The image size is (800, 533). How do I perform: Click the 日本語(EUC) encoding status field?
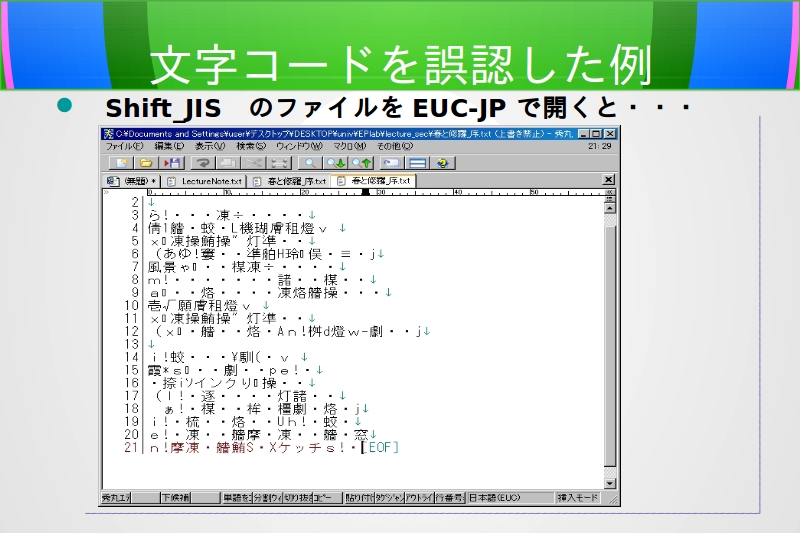(x=495, y=497)
